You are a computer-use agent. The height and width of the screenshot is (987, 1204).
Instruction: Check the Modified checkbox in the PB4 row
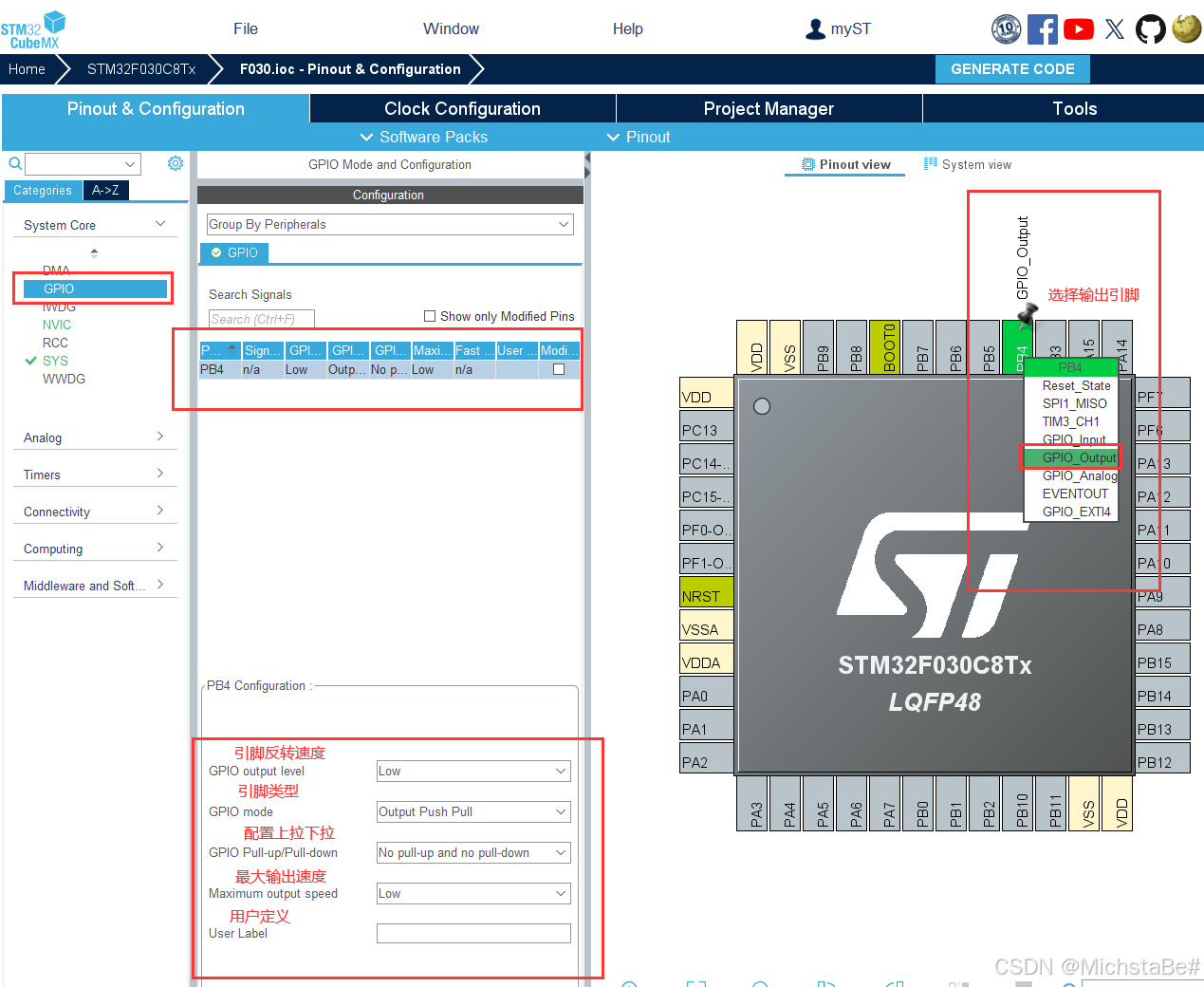tap(557, 370)
